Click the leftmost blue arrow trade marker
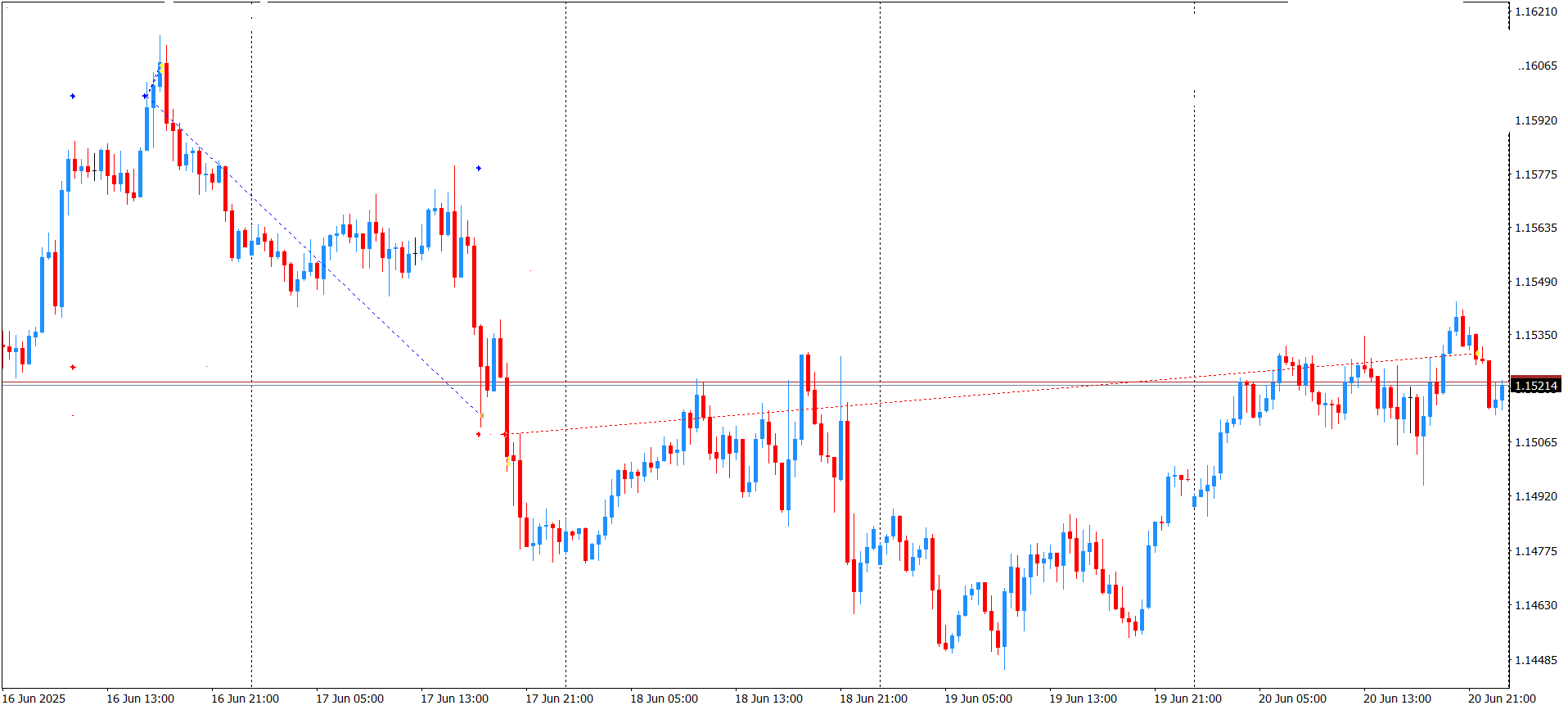The image size is (1568, 710). [x=73, y=97]
